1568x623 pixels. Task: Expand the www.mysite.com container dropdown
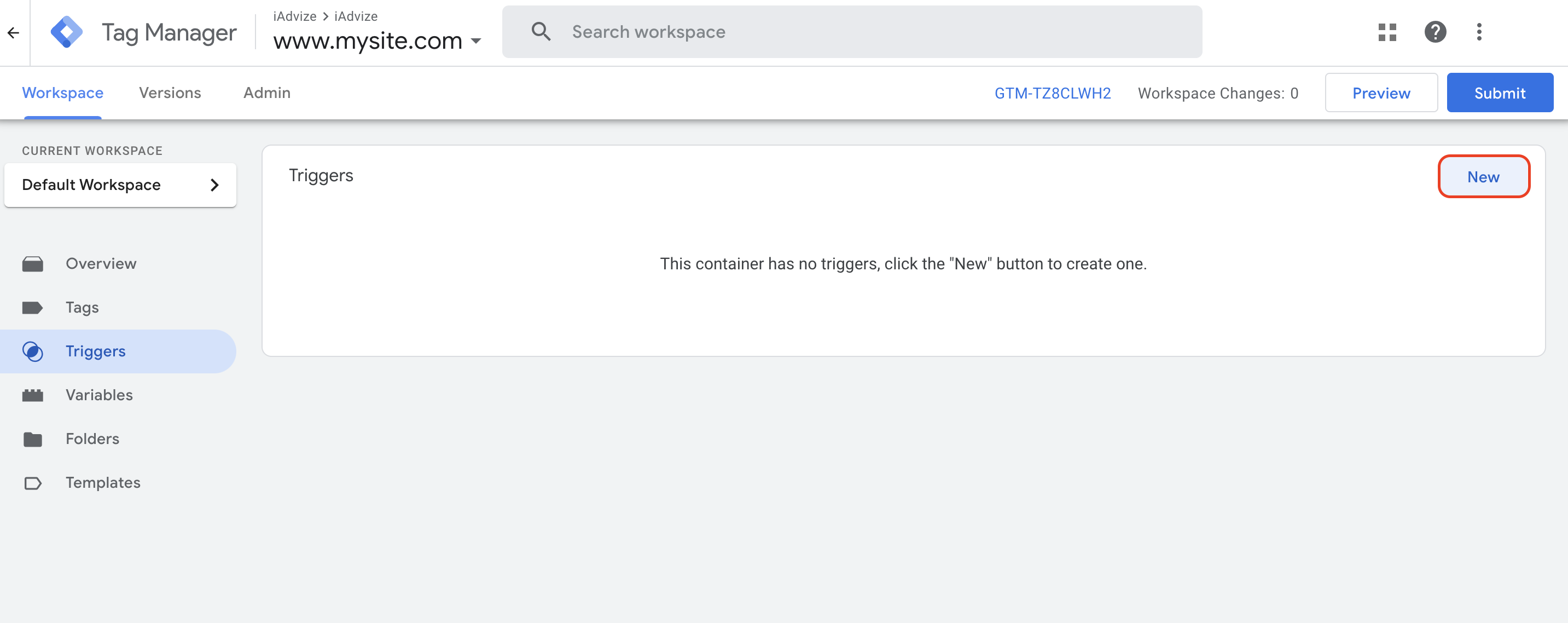pos(477,42)
